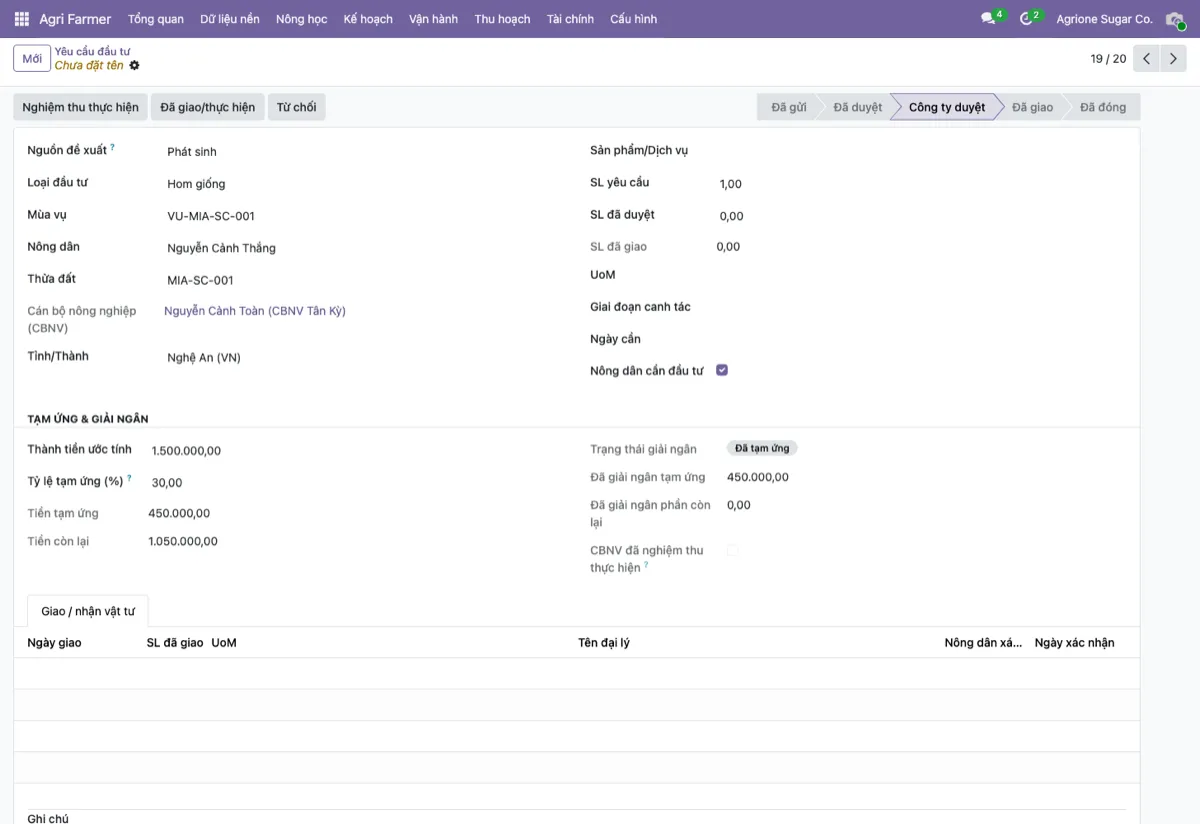Open the apps grid menu icon
1200x824 pixels.
[22, 19]
